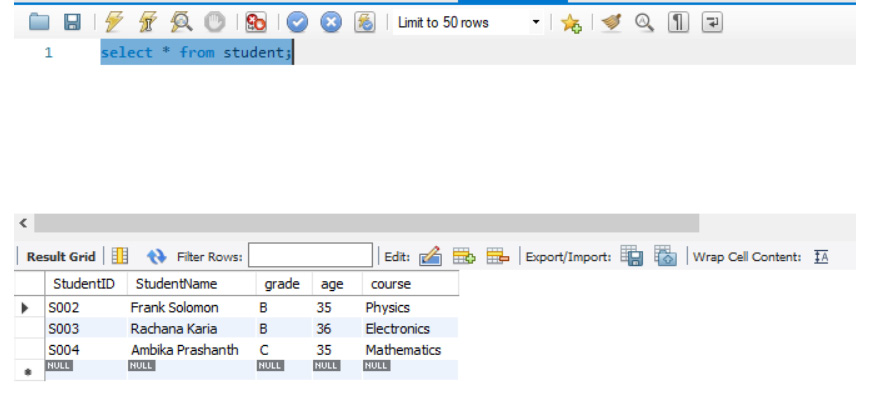Click the grade column header
Screen dimensions: 870x418
[284, 284]
